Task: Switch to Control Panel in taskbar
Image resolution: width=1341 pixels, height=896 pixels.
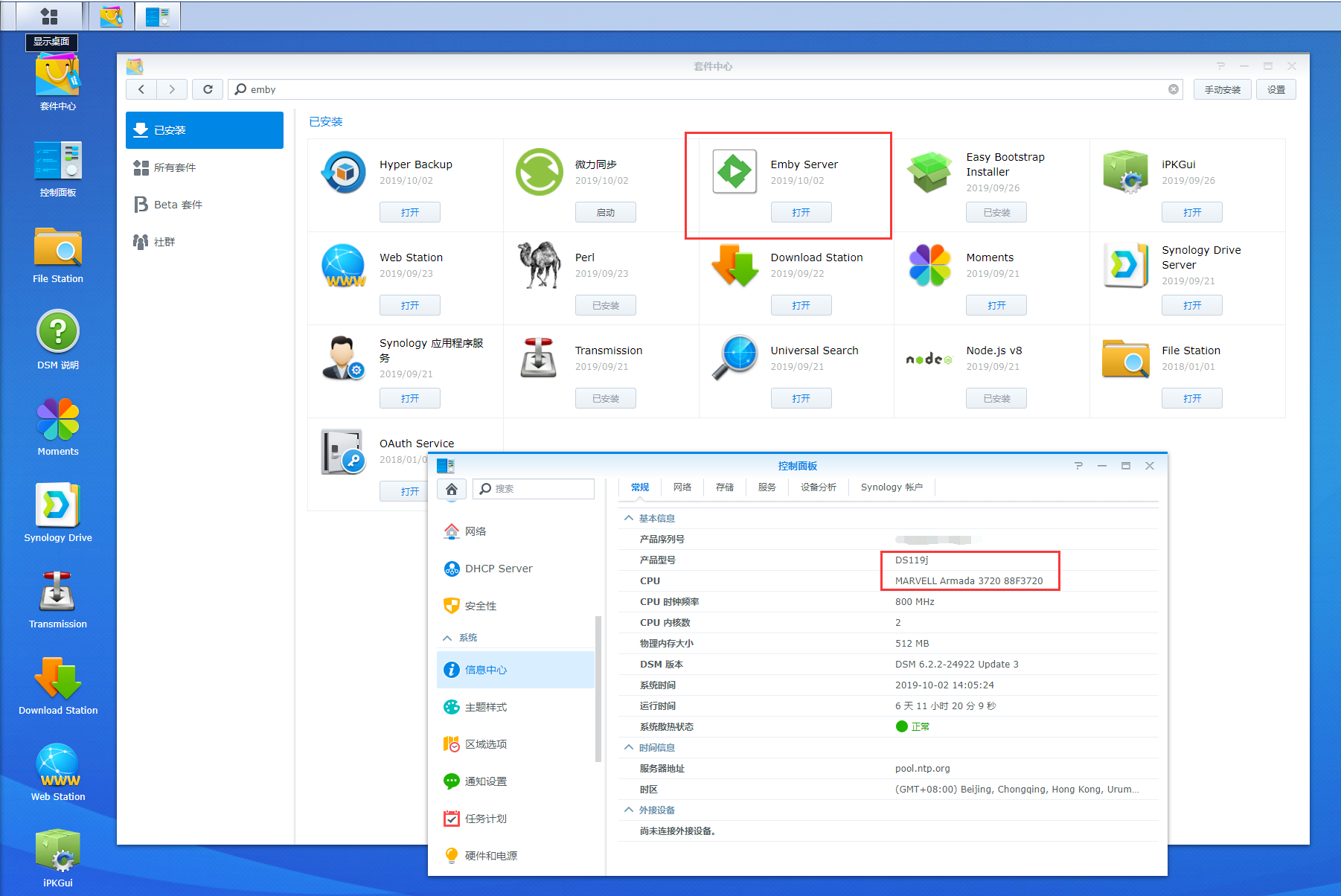Action: (158, 16)
